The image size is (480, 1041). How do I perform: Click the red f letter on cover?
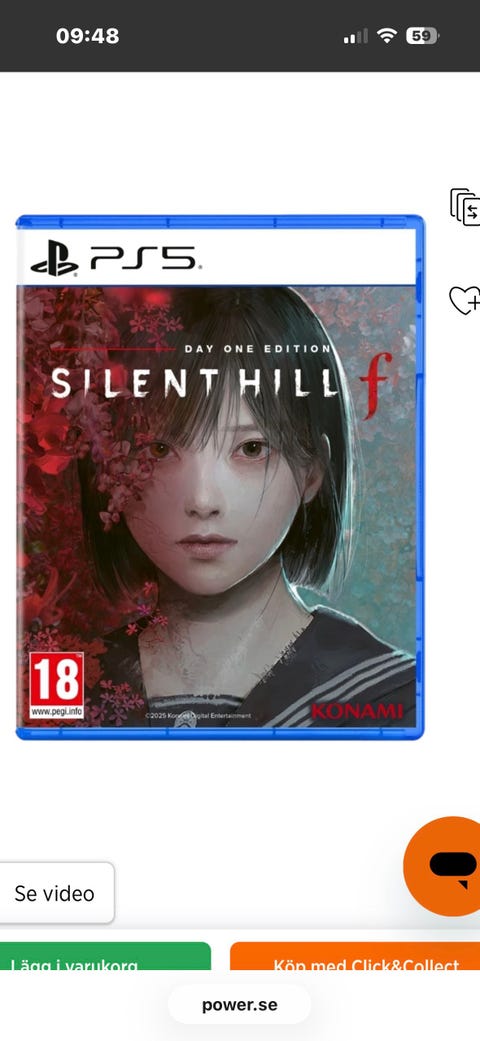tap(376, 385)
